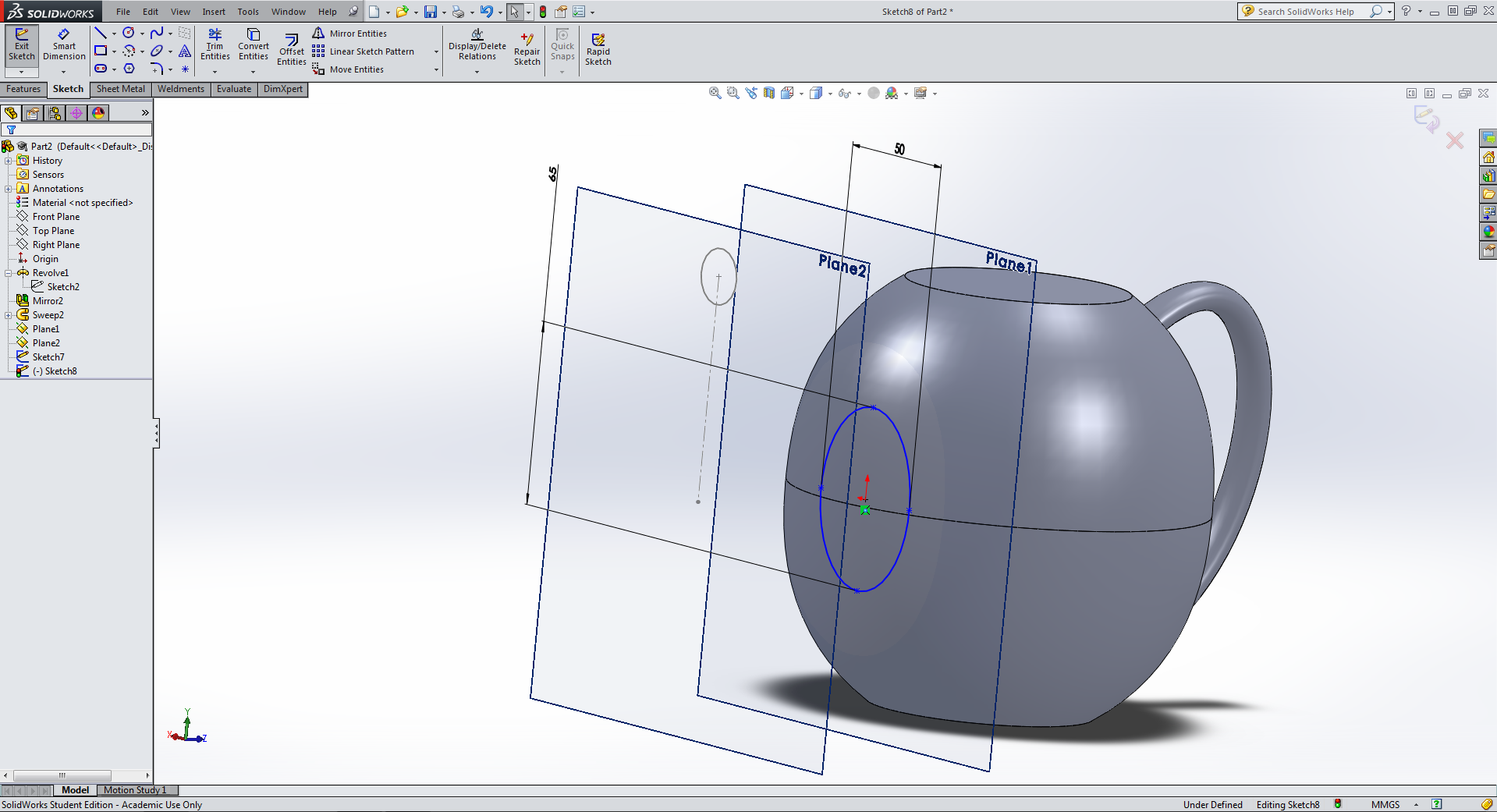The image size is (1497, 812).
Task: Select Sketch7 in the feature tree
Action: coord(48,357)
